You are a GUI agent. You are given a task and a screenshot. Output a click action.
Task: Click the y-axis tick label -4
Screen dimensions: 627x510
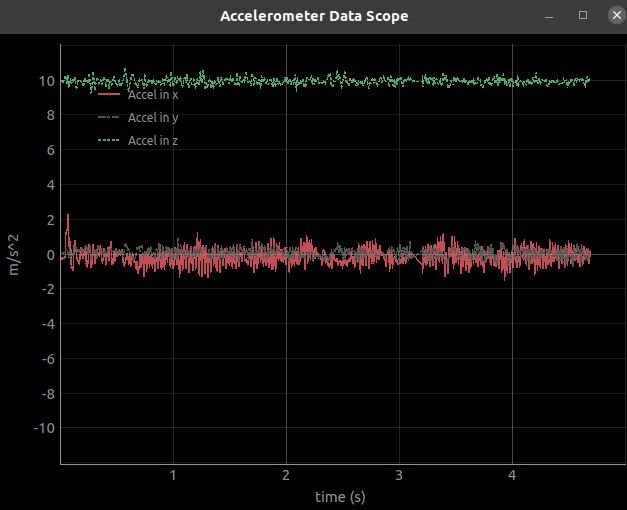[48, 324]
